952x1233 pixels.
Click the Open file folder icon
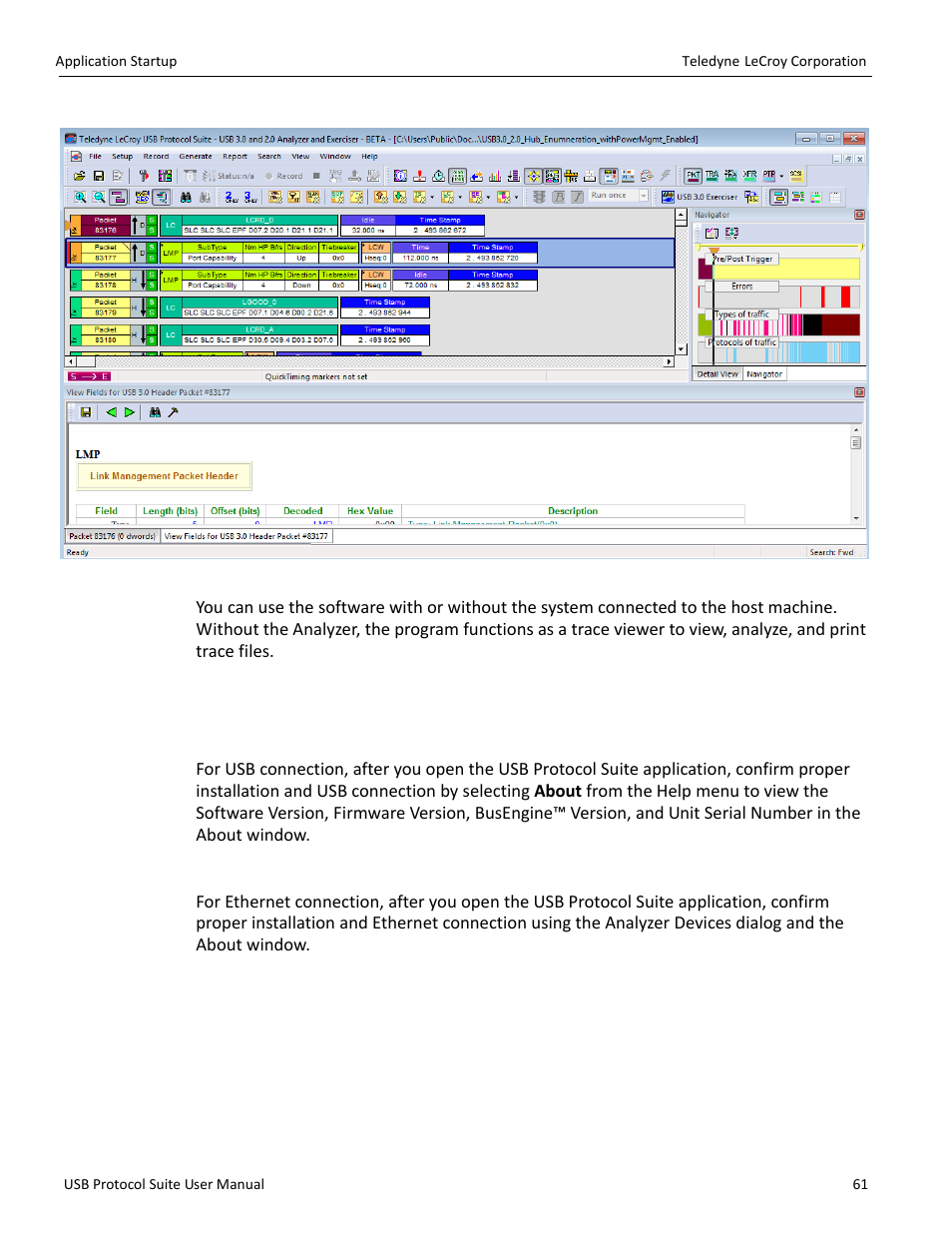(x=79, y=176)
